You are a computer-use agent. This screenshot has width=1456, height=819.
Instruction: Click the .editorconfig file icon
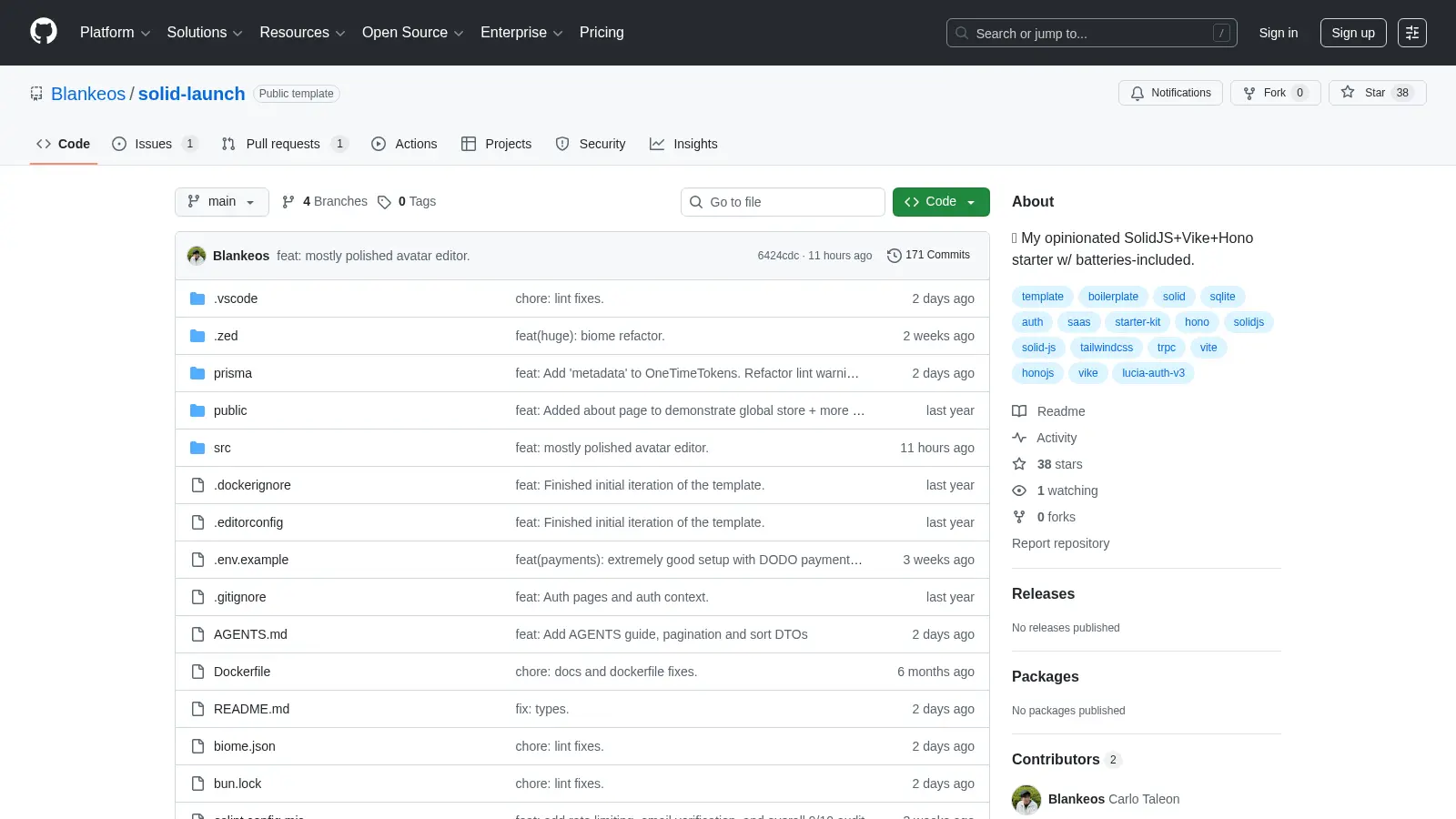(197, 522)
